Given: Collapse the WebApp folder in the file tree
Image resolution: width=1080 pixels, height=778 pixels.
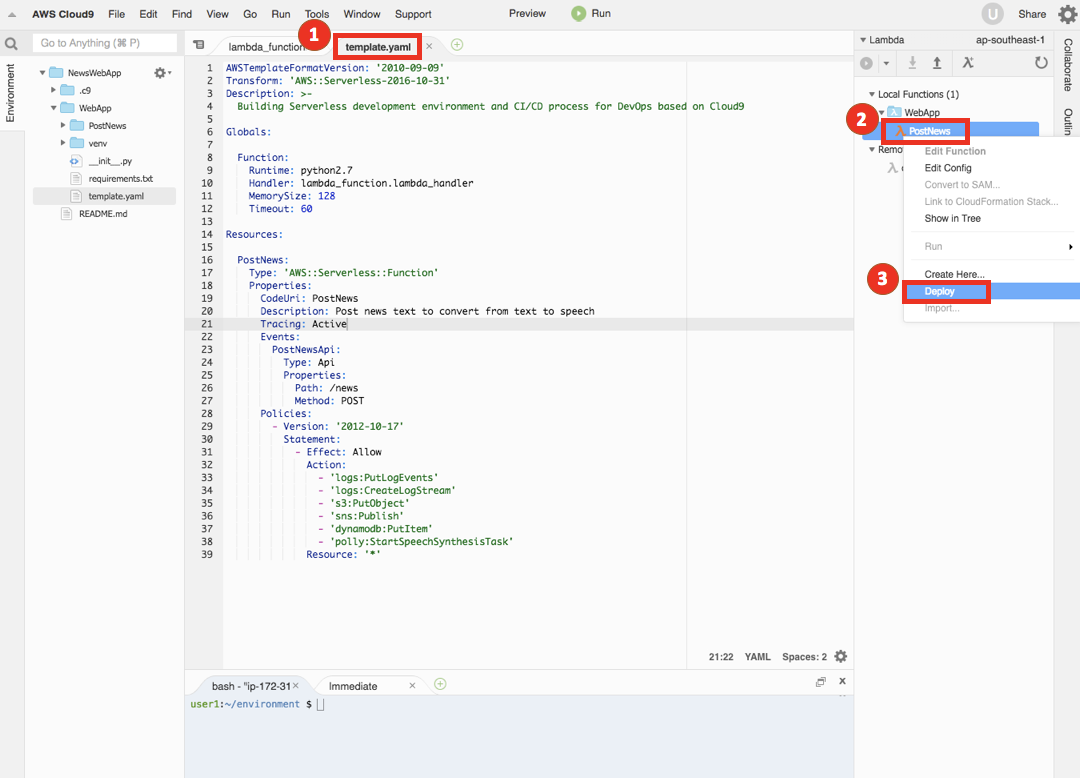Looking at the screenshot, I should click(53, 108).
